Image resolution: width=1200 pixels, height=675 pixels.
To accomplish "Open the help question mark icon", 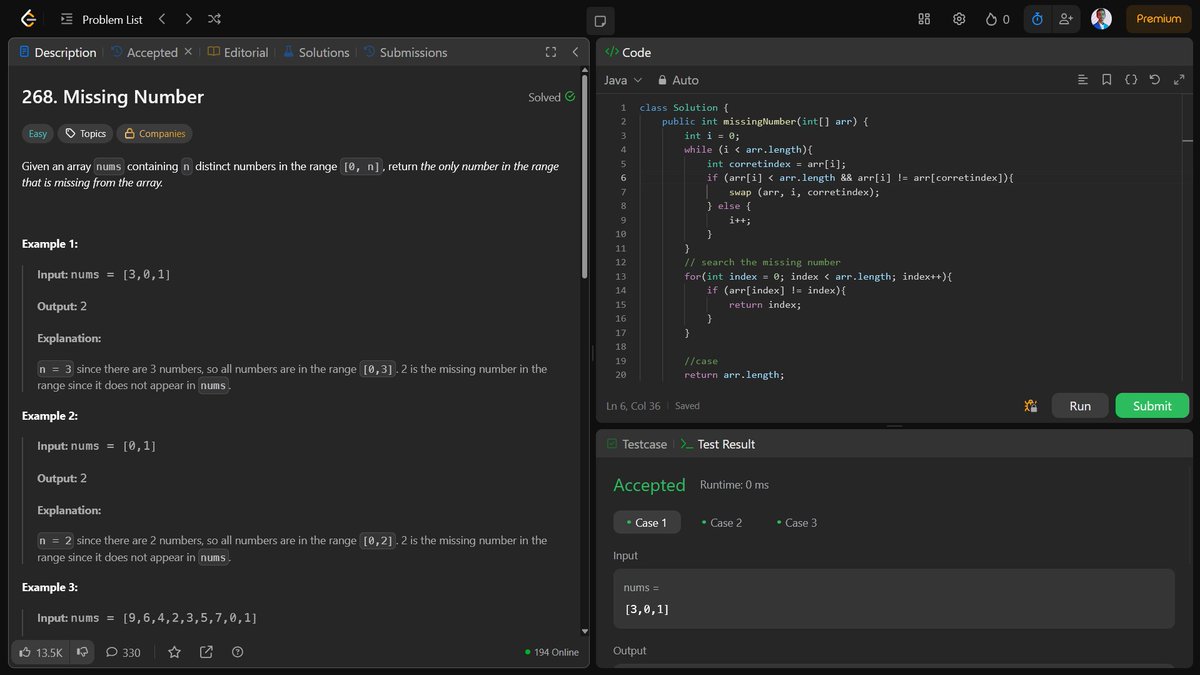I will tap(237, 652).
